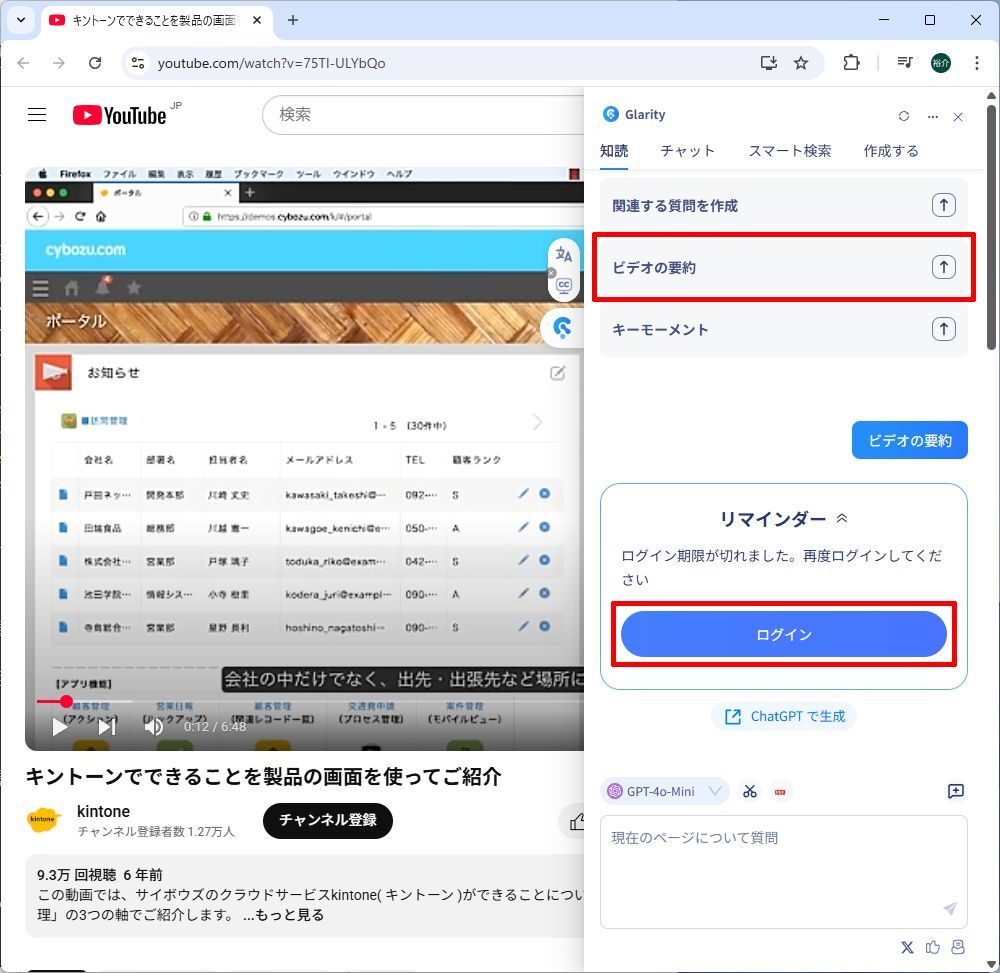The width and height of the screenshot is (1000, 973).
Task: Share via the X icon in the Glarity footer
Action: point(907,947)
